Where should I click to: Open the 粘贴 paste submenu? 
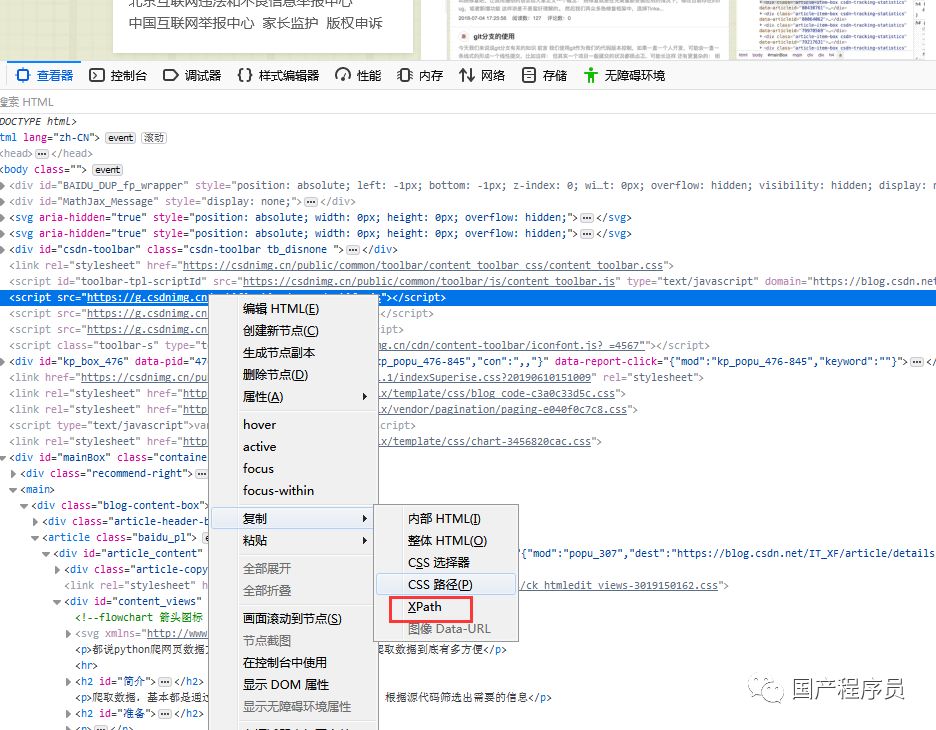tap(294, 541)
